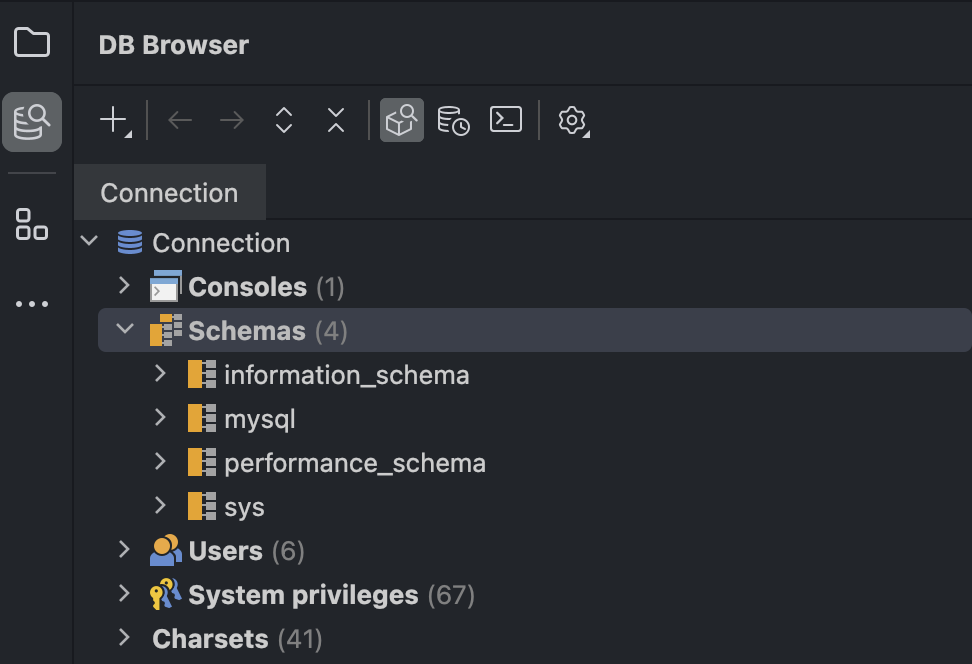This screenshot has height=664, width=972.
Task: Click the back navigation arrow
Action: pos(180,121)
